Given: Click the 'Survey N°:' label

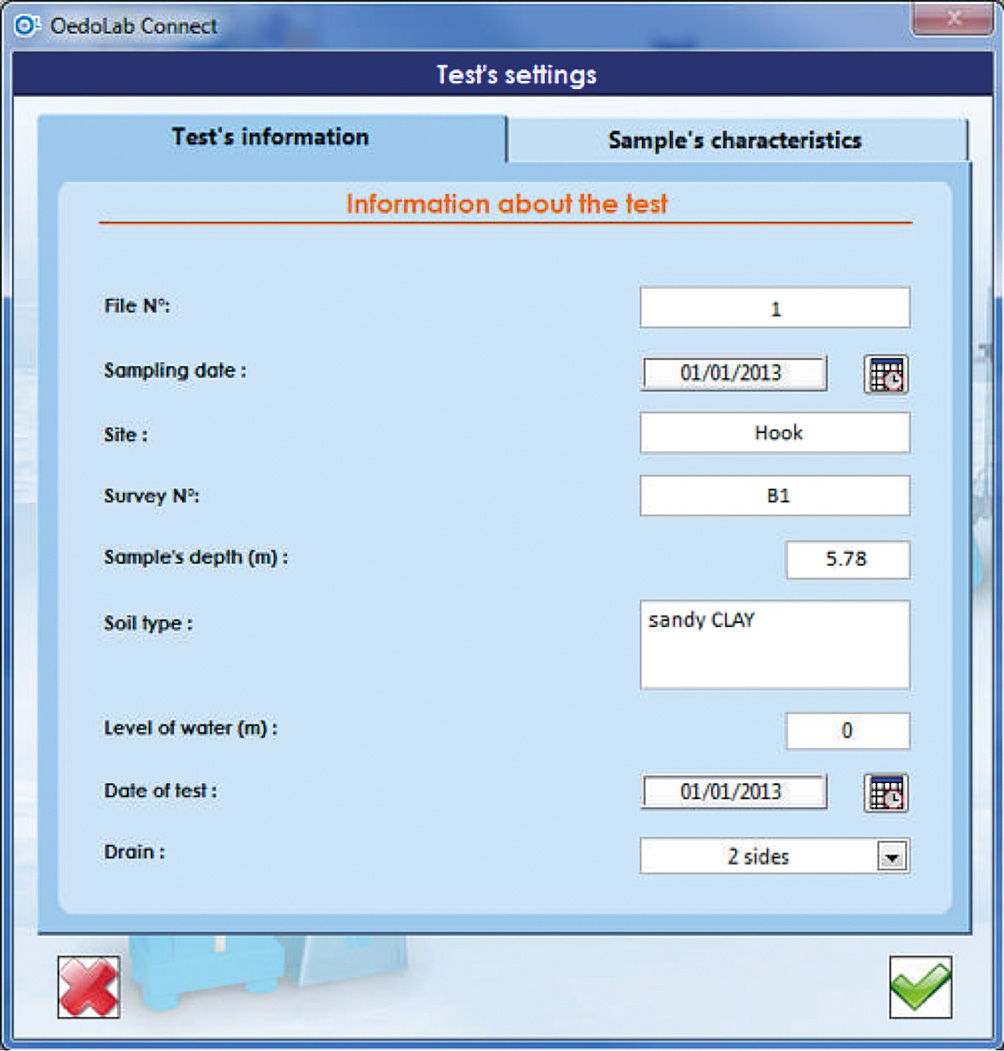Looking at the screenshot, I should 151,496.
